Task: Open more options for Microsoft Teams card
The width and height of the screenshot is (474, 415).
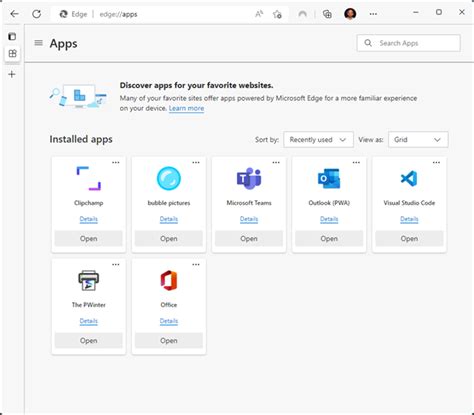Action: tap(276, 163)
